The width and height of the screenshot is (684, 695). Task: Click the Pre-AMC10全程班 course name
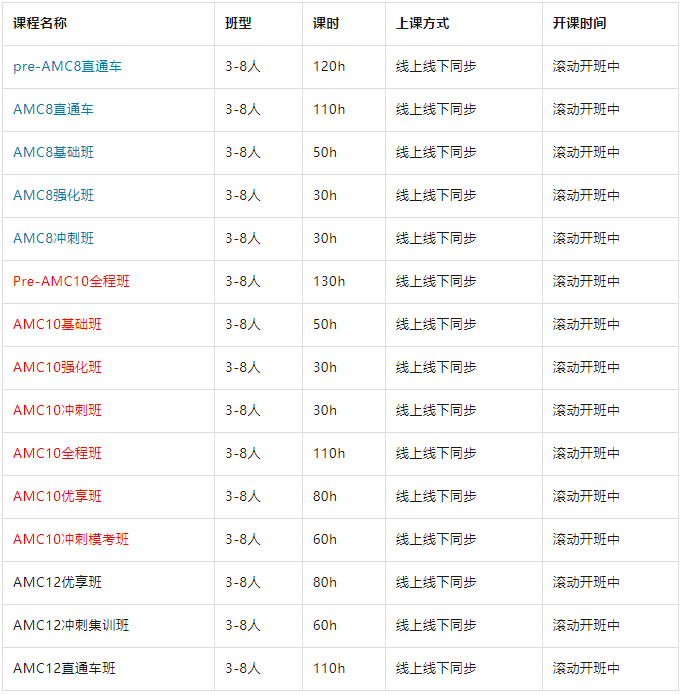(71, 281)
